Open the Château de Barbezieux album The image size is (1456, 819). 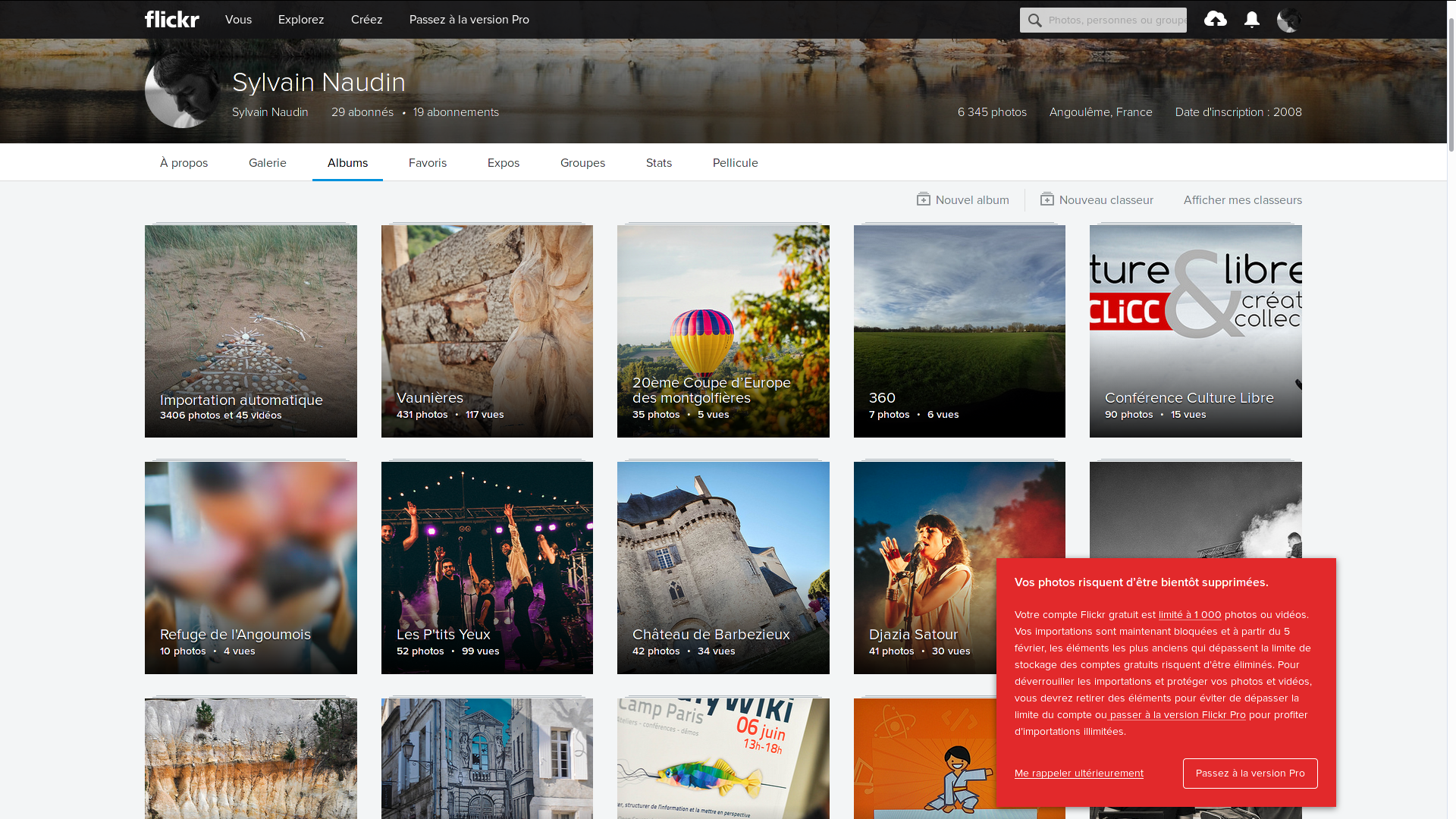click(x=723, y=567)
